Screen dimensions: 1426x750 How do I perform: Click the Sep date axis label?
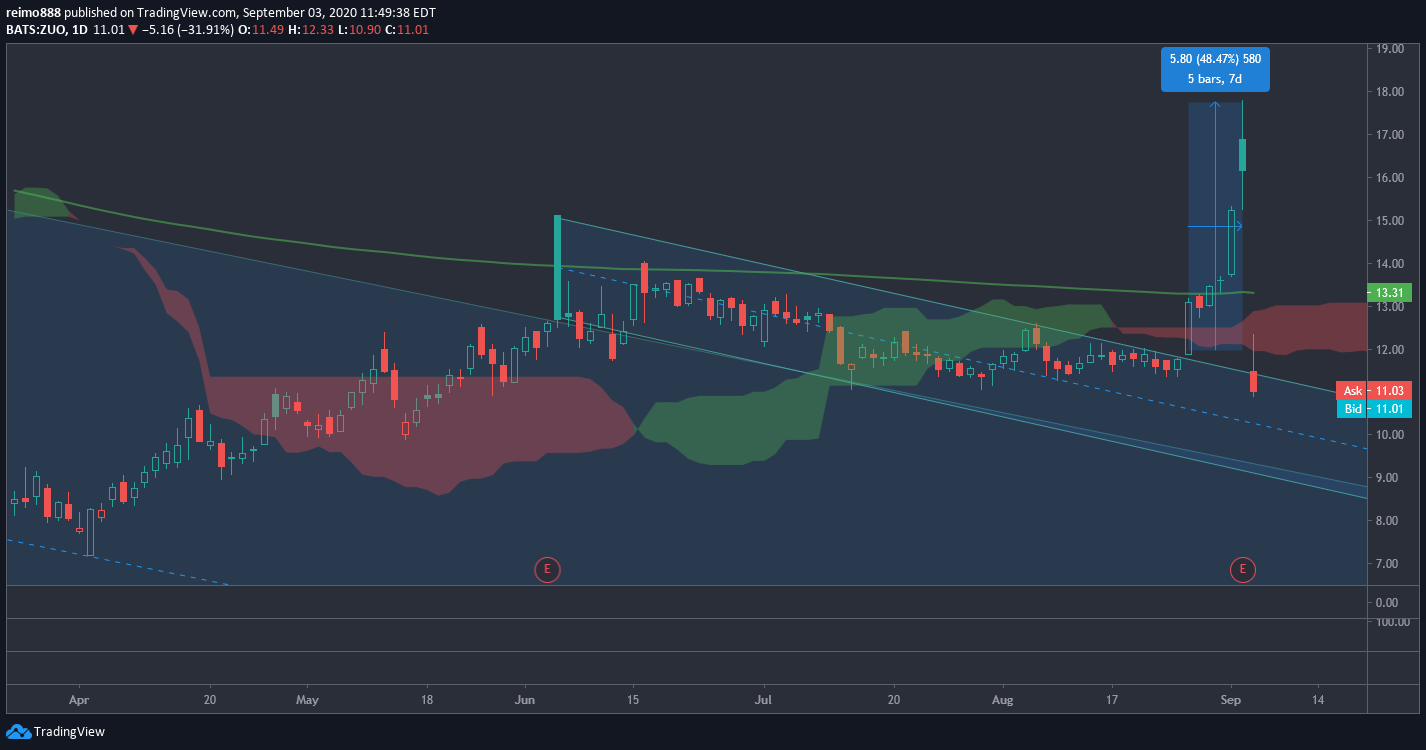[x=1231, y=700]
